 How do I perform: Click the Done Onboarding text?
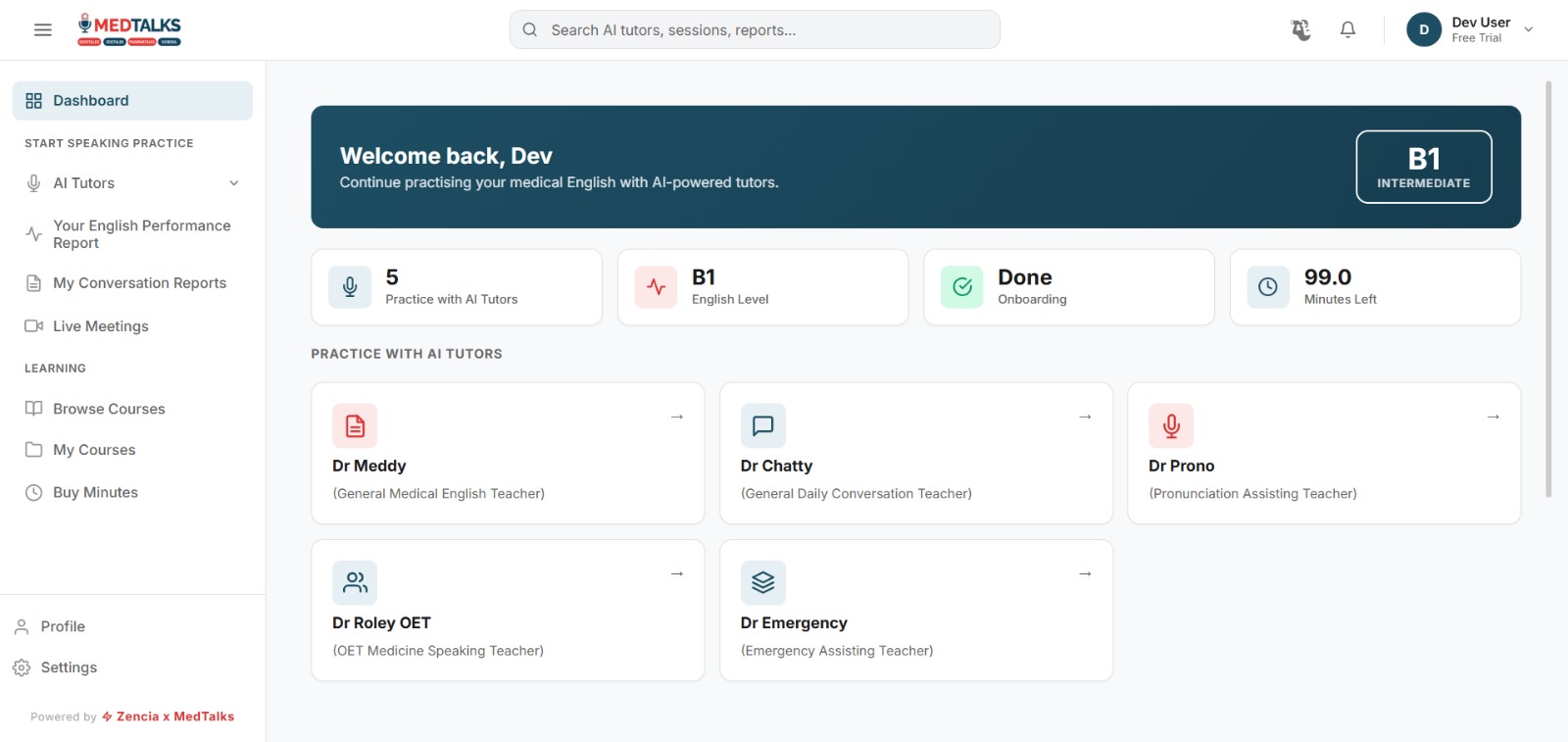(1032, 287)
